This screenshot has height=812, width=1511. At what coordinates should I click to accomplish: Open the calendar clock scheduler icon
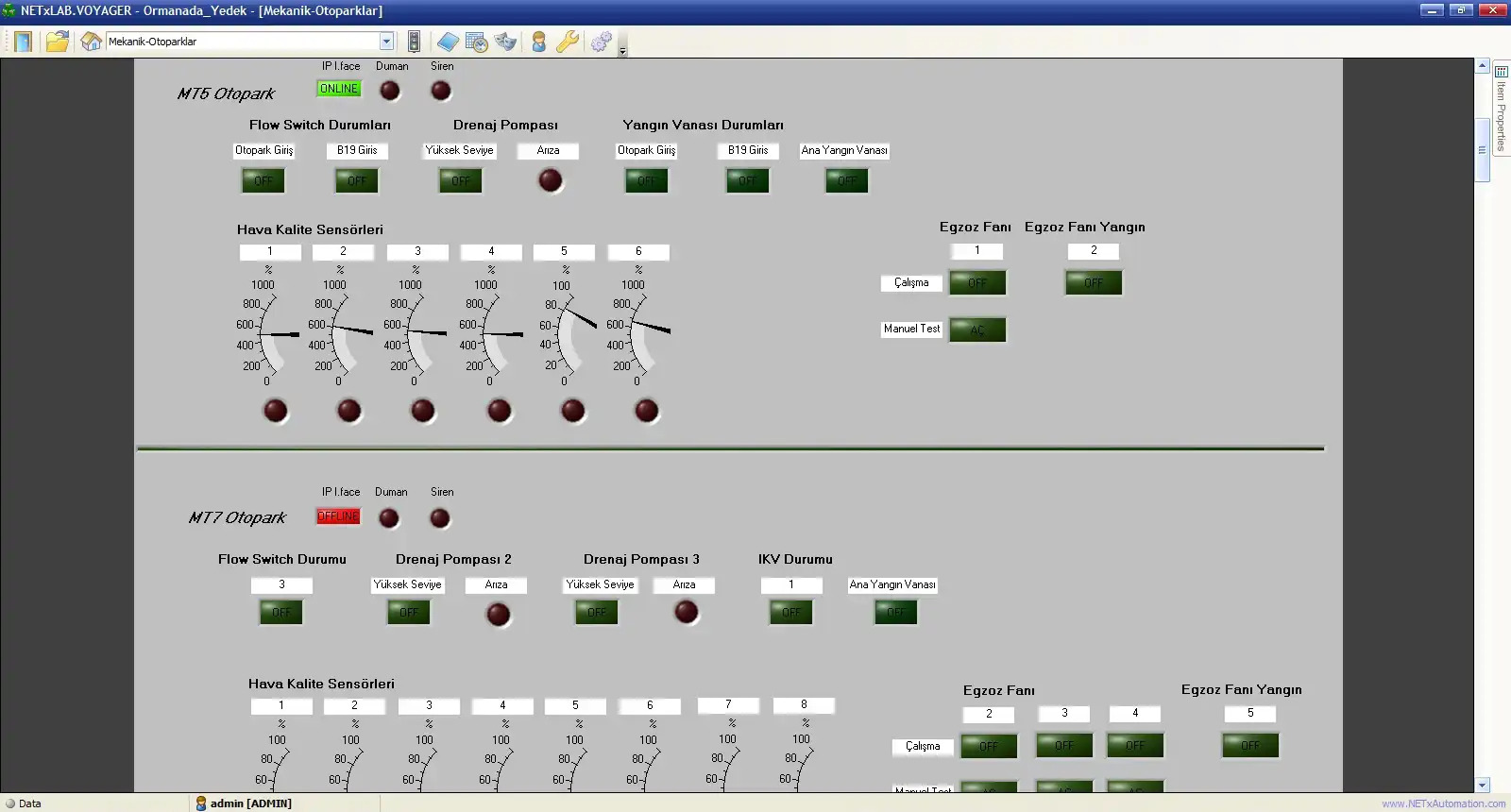[x=477, y=42]
